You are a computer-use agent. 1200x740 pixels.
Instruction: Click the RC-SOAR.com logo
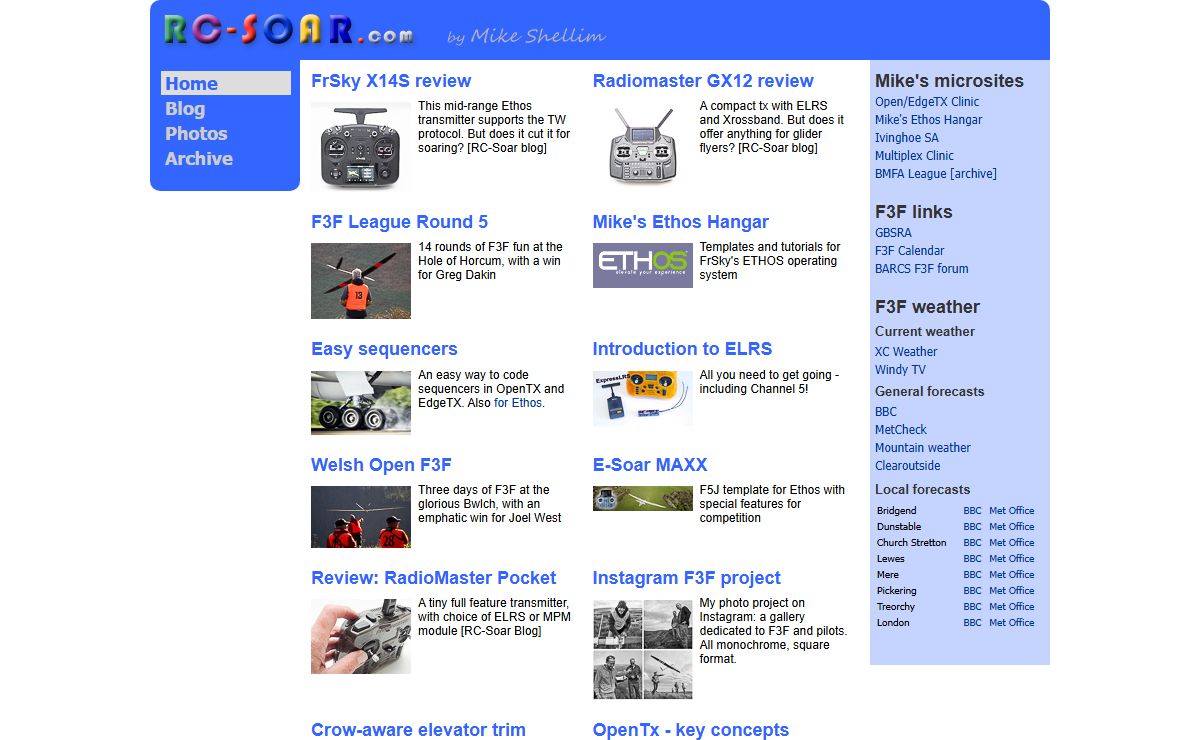(x=289, y=30)
